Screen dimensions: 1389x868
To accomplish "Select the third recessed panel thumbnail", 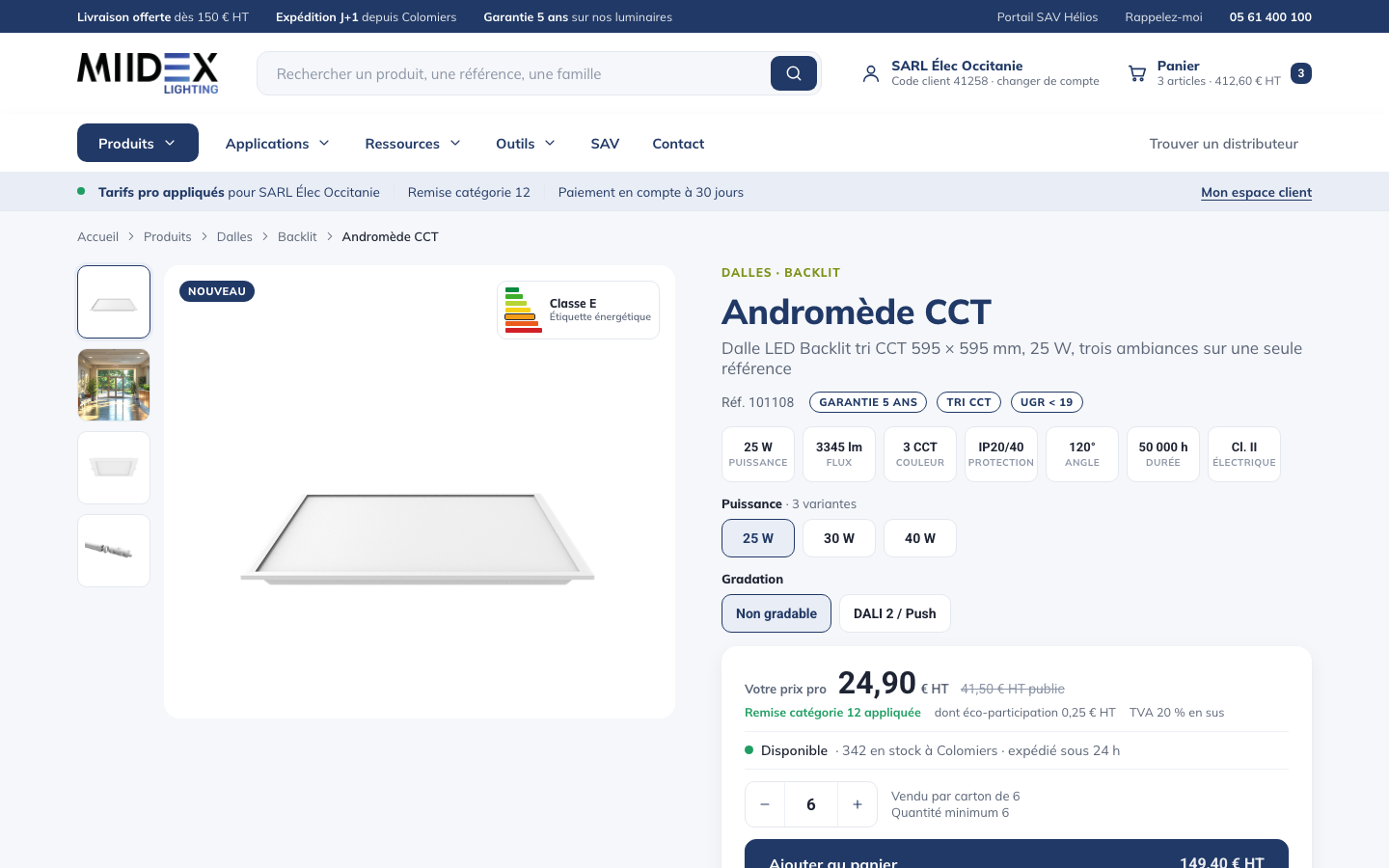I will (x=114, y=468).
